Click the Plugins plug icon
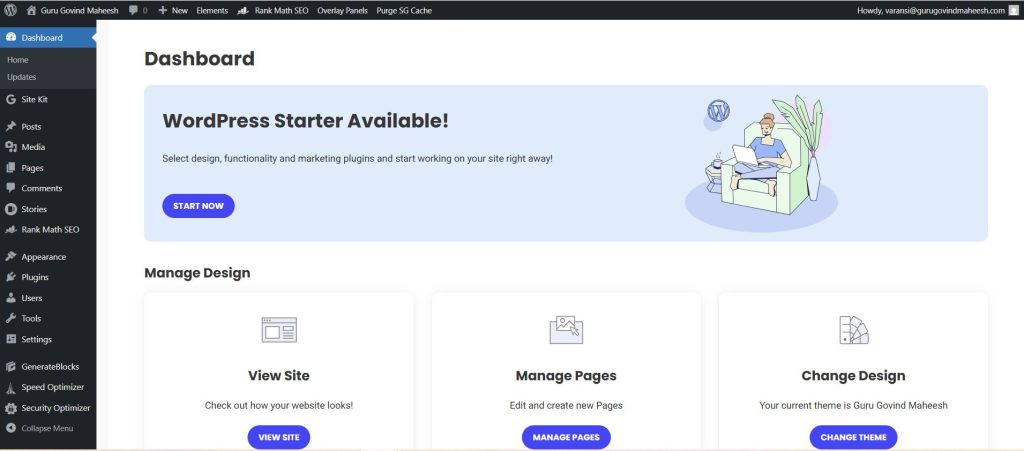This screenshot has height=451, width=1024. click(x=10, y=277)
